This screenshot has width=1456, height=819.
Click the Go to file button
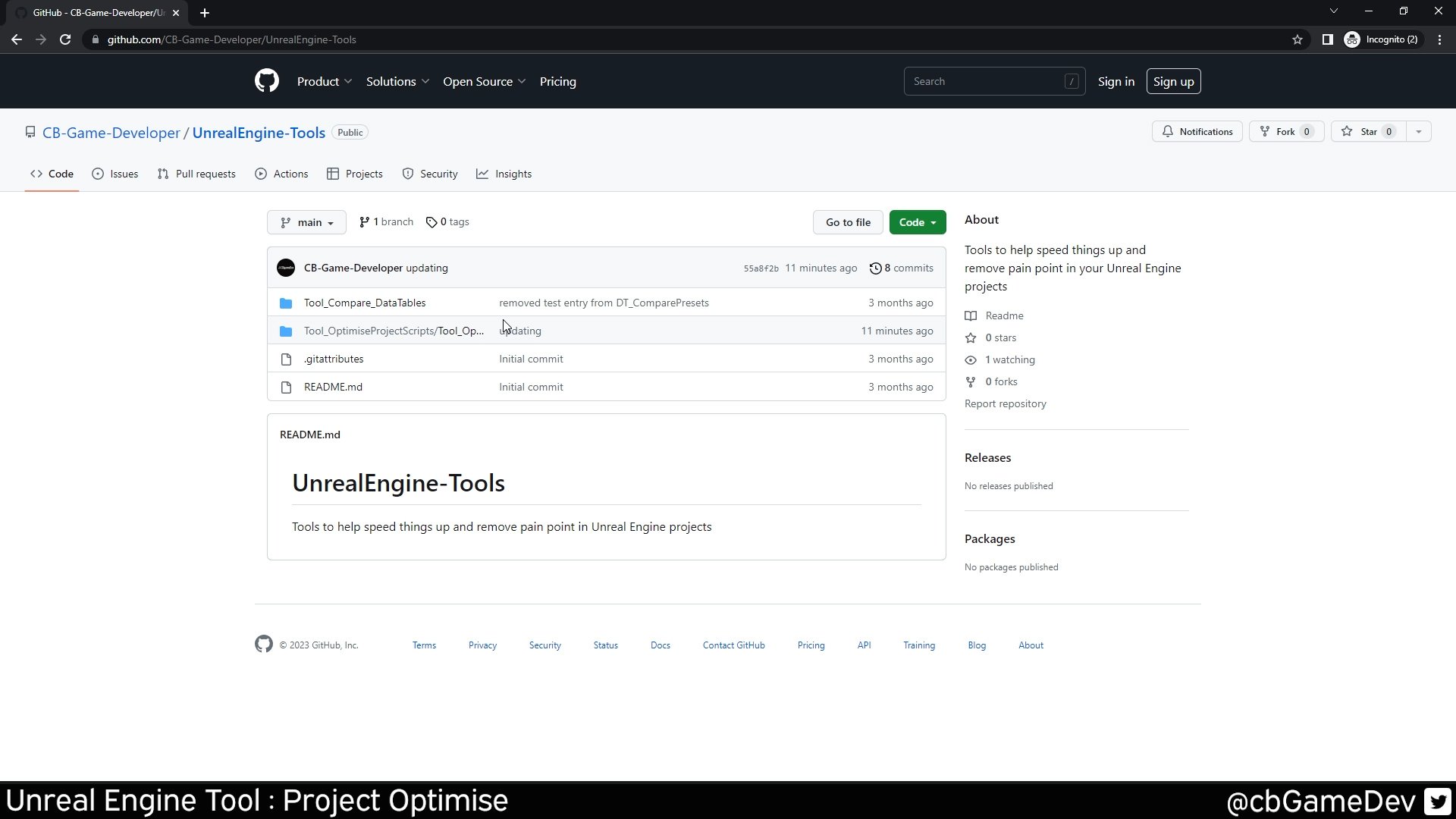click(x=848, y=221)
